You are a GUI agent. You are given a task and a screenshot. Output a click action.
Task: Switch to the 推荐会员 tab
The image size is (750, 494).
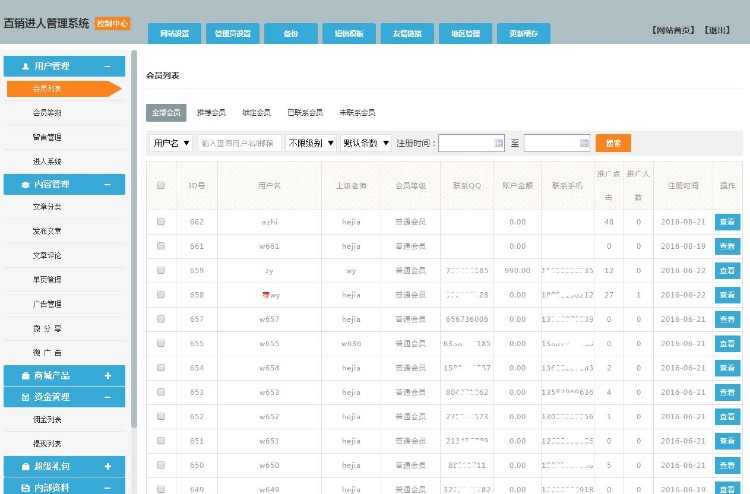[x=211, y=113]
